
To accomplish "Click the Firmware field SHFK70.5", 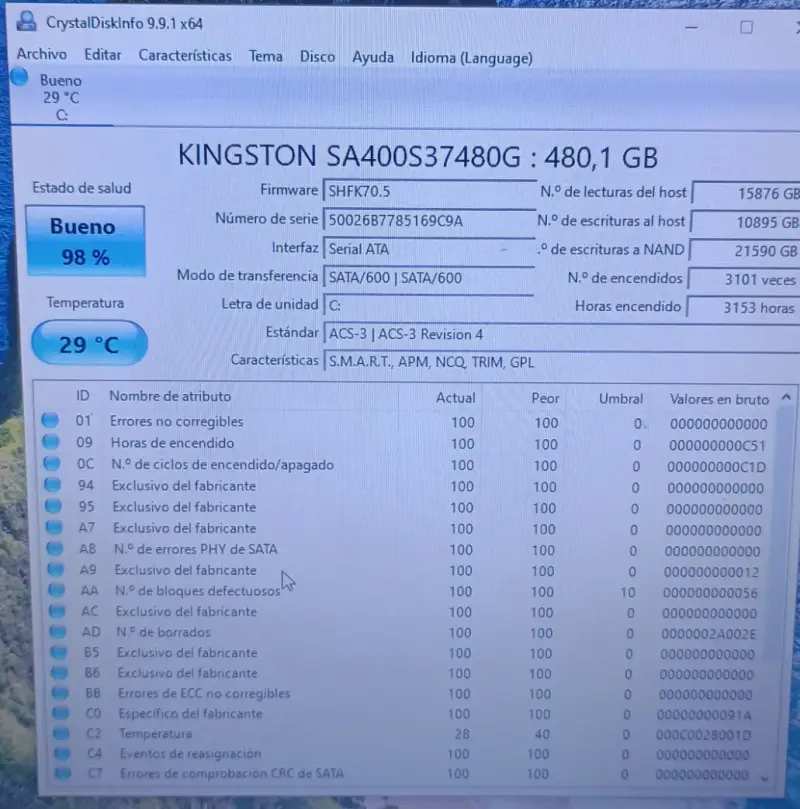I will (429, 191).
